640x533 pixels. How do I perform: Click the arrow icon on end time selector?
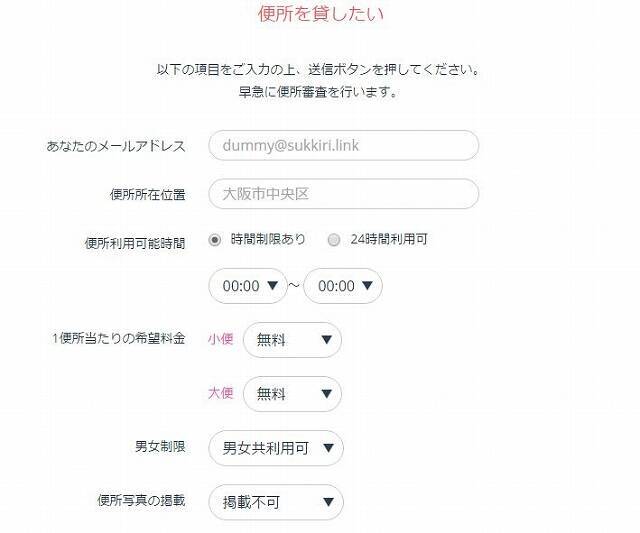[x=368, y=286]
